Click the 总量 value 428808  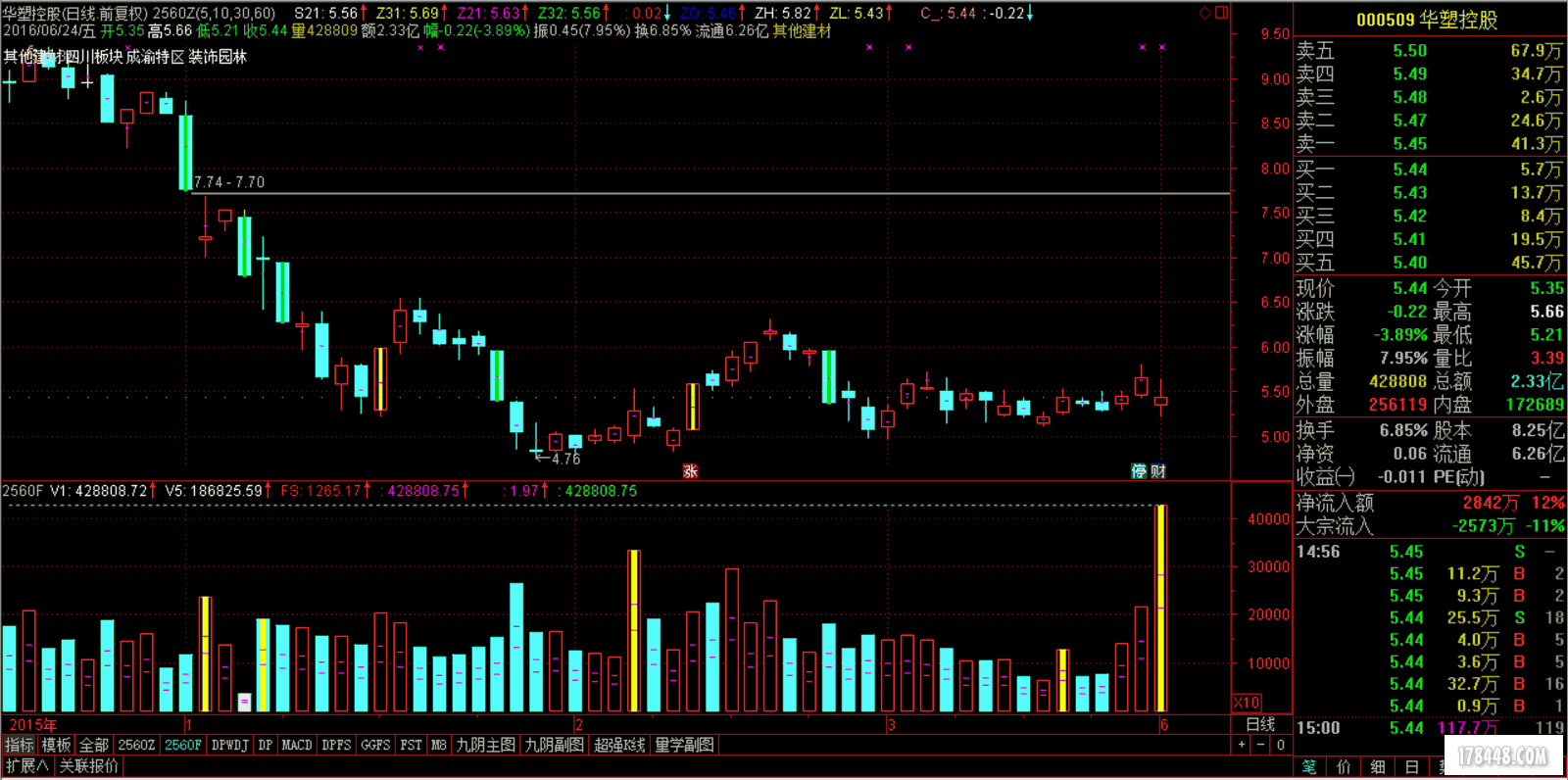tap(1397, 381)
